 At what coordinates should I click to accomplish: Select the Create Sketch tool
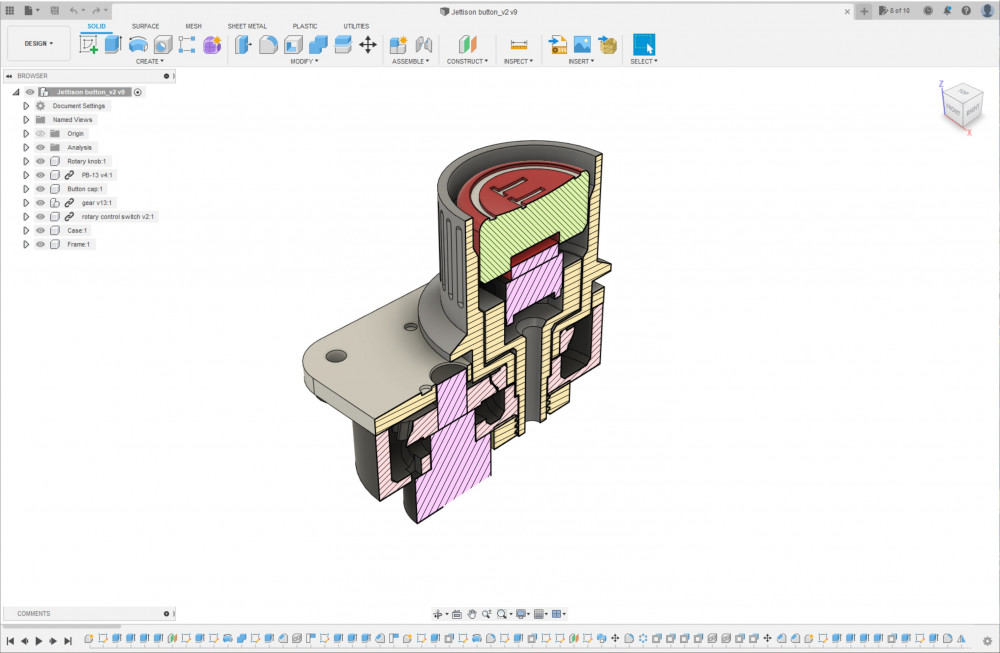(x=89, y=45)
